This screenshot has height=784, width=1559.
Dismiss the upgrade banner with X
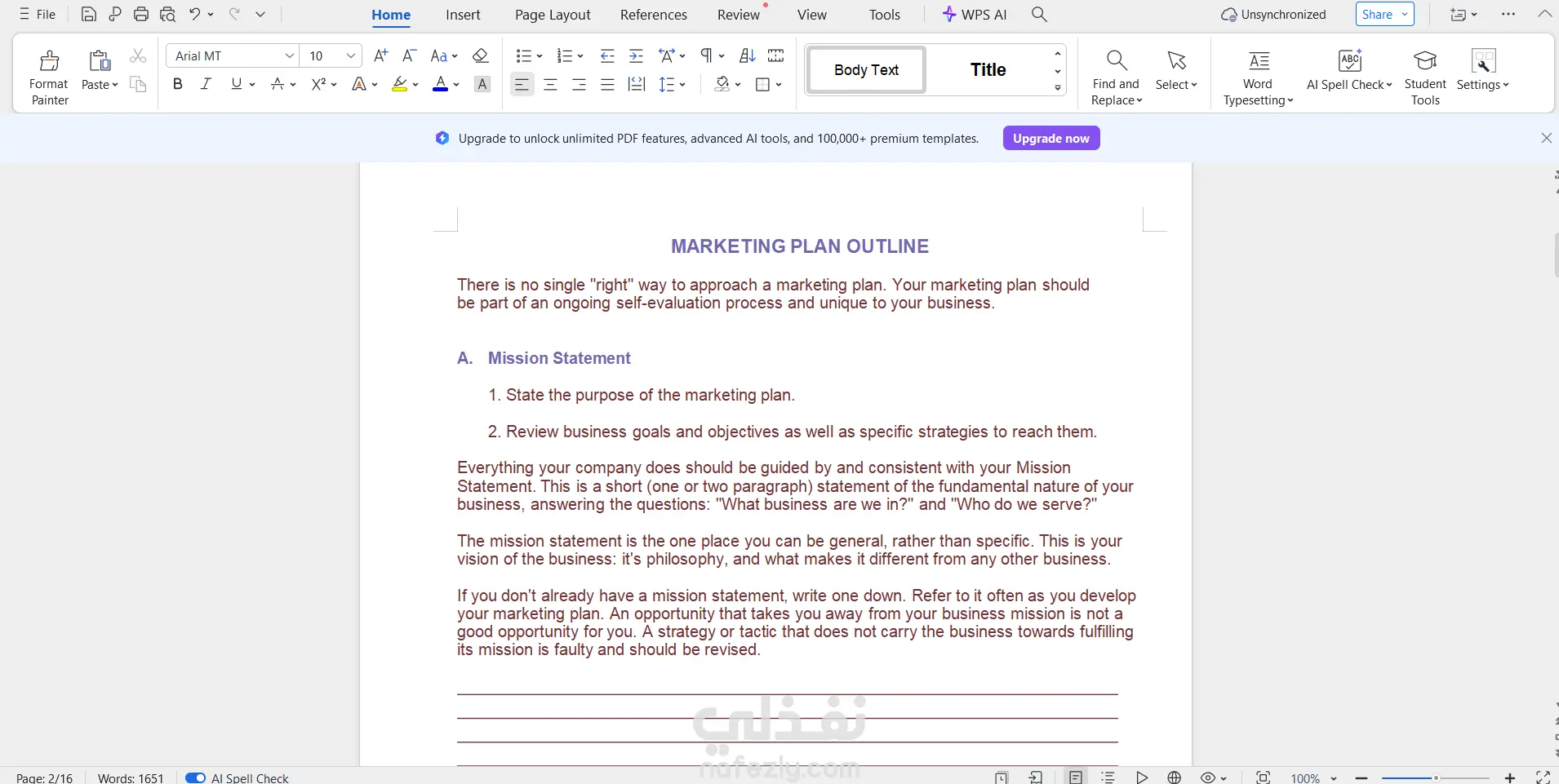[x=1546, y=138]
